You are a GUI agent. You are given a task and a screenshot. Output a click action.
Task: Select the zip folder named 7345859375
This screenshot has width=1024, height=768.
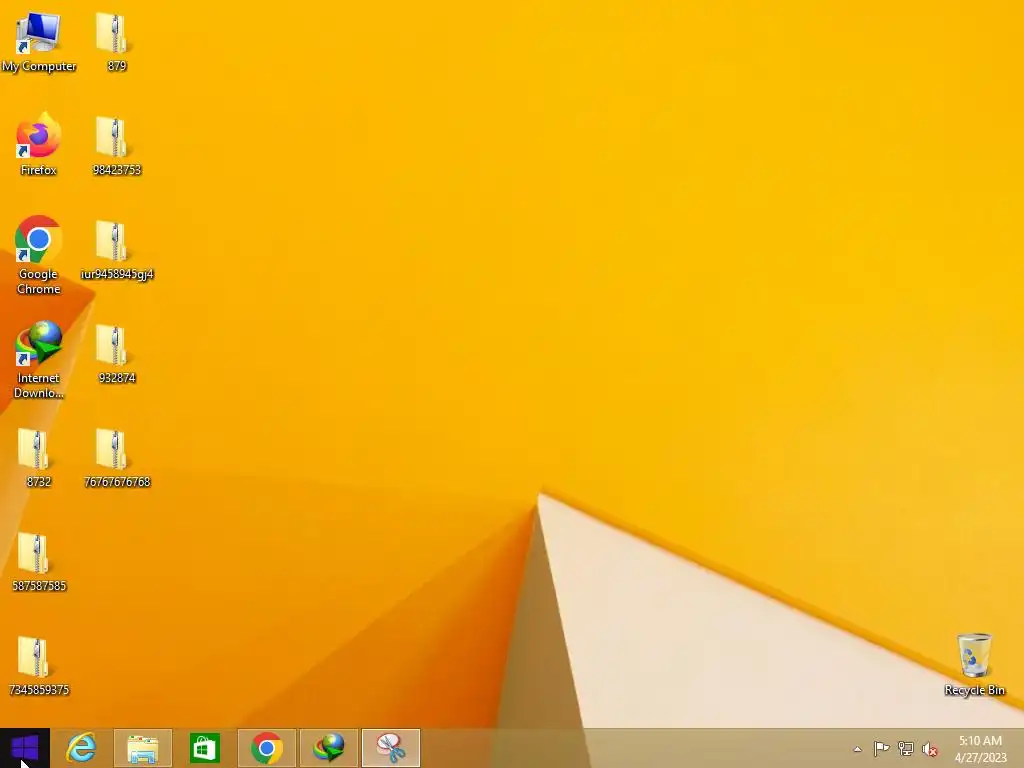tap(39, 665)
